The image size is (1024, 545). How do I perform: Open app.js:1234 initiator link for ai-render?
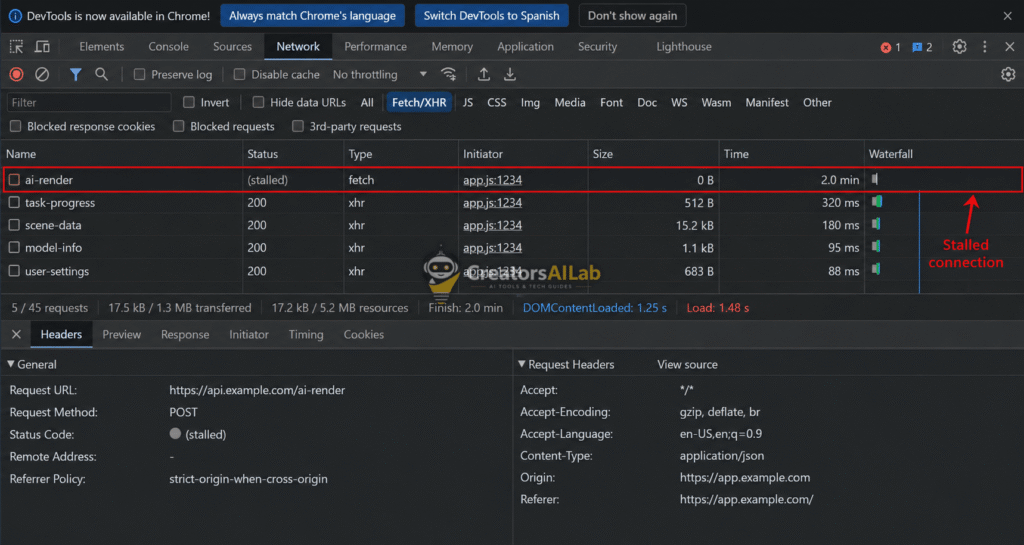point(492,180)
